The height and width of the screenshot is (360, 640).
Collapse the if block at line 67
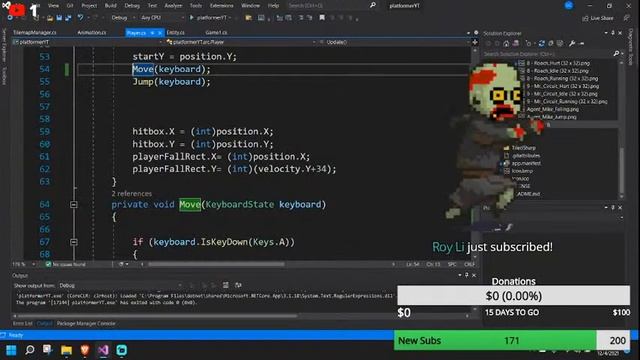pyautogui.click(x=74, y=242)
